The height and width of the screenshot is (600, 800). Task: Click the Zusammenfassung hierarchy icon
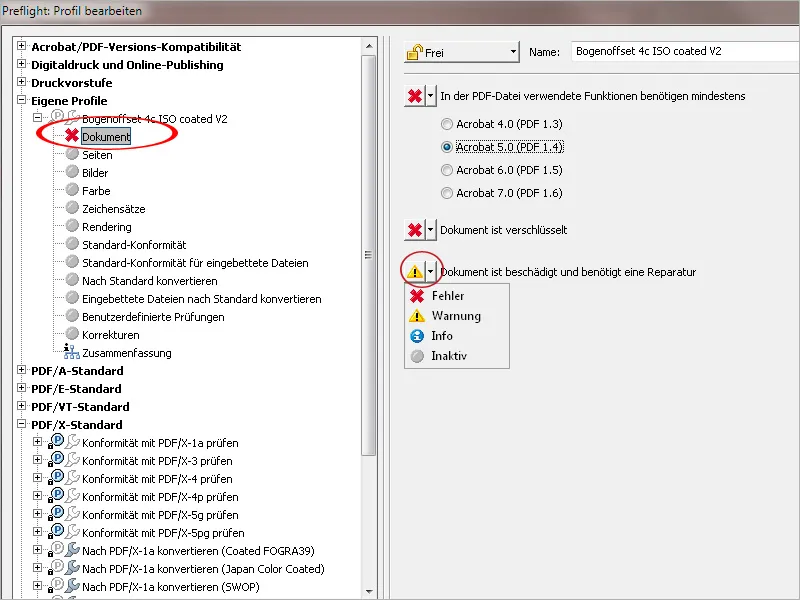[x=71, y=352]
